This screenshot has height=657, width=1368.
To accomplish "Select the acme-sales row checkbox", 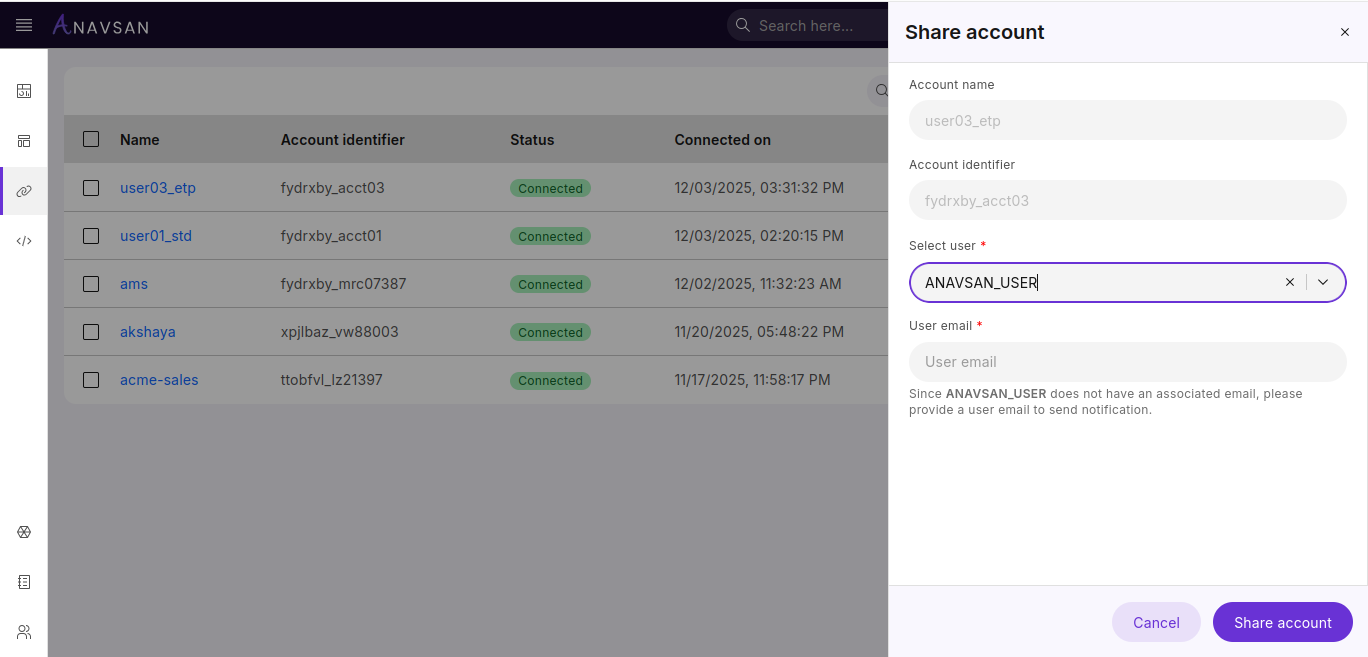I will [x=91, y=380].
